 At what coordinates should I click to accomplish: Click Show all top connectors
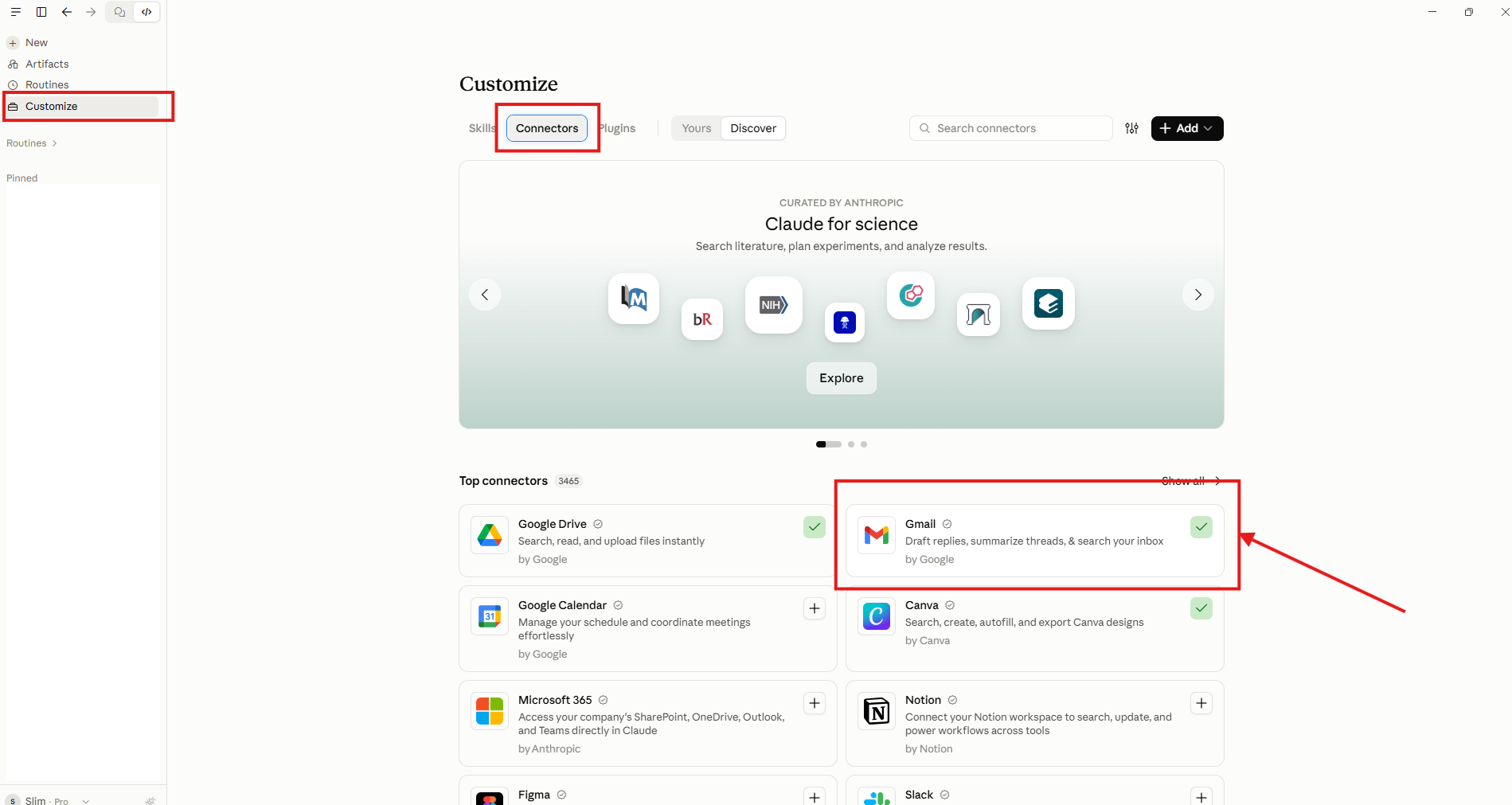pyautogui.click(x=1191, y=481)
